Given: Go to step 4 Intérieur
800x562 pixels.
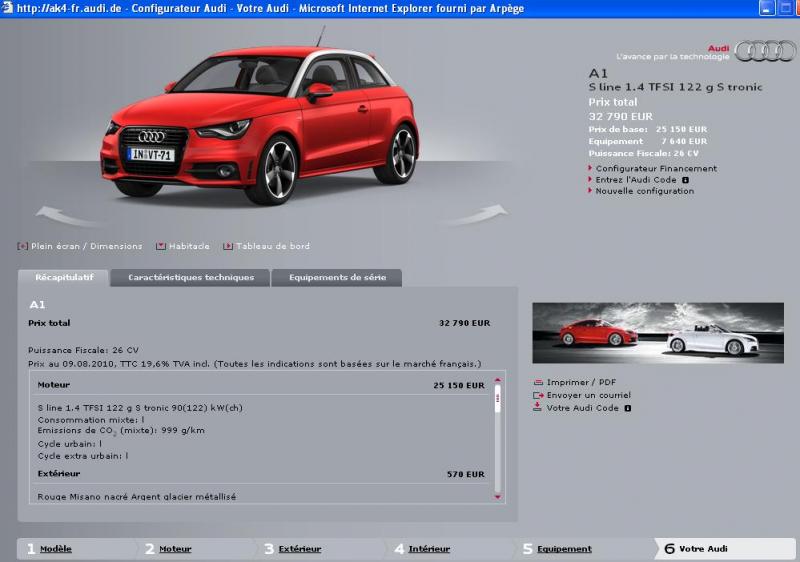Looking at the screenshot, I should click(x=429, y=549).
